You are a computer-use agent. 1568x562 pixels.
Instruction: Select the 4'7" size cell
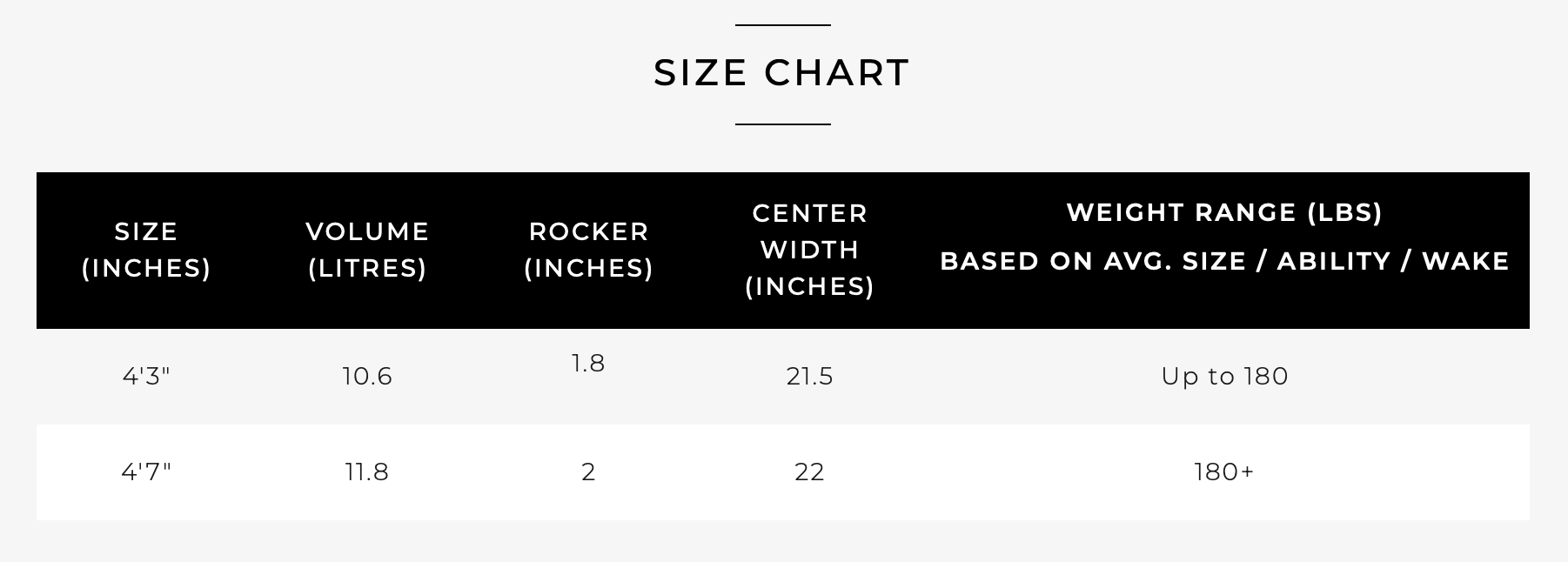click(146, 472)
